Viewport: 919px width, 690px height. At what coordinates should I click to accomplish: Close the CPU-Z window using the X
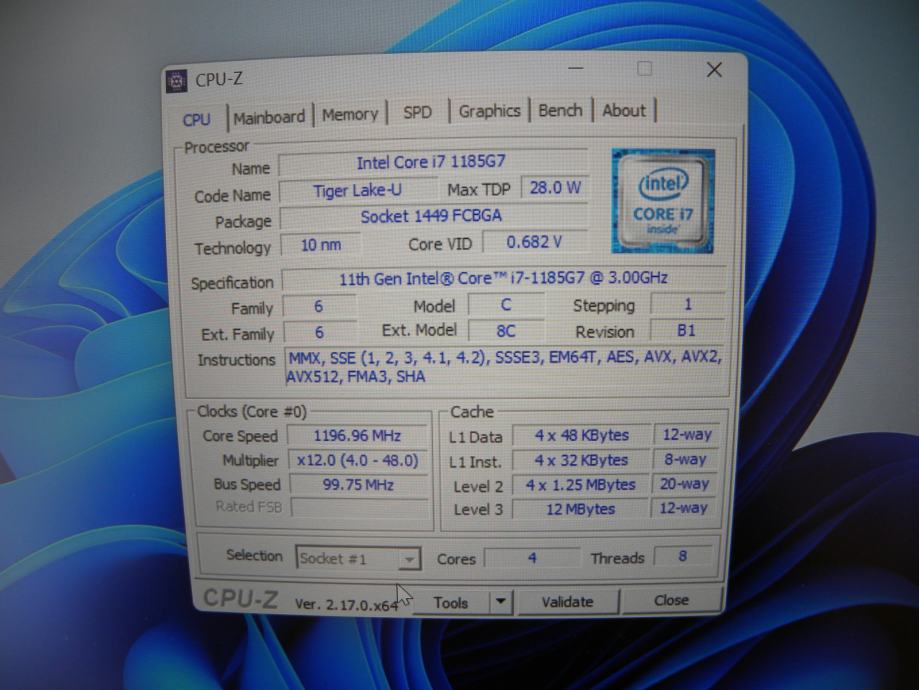(x=714, y=69)
